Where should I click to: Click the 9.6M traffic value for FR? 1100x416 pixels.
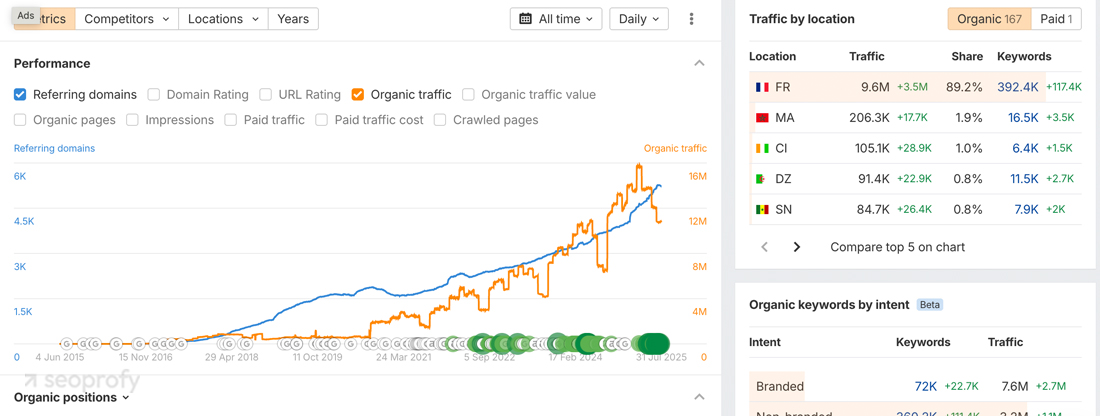pyautogui.click(x=876, y=88)
